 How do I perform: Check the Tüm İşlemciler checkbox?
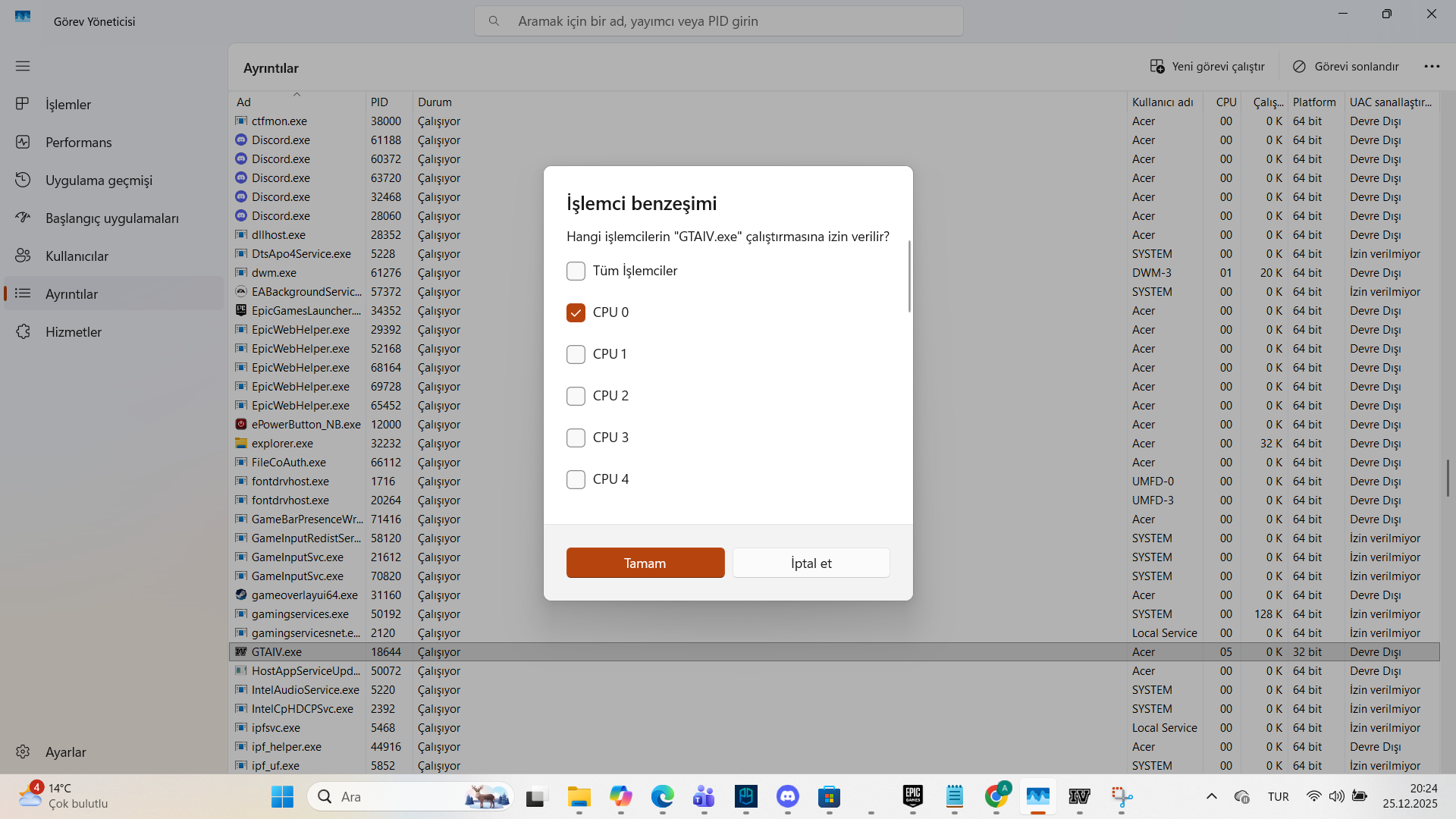pos(576,271)
